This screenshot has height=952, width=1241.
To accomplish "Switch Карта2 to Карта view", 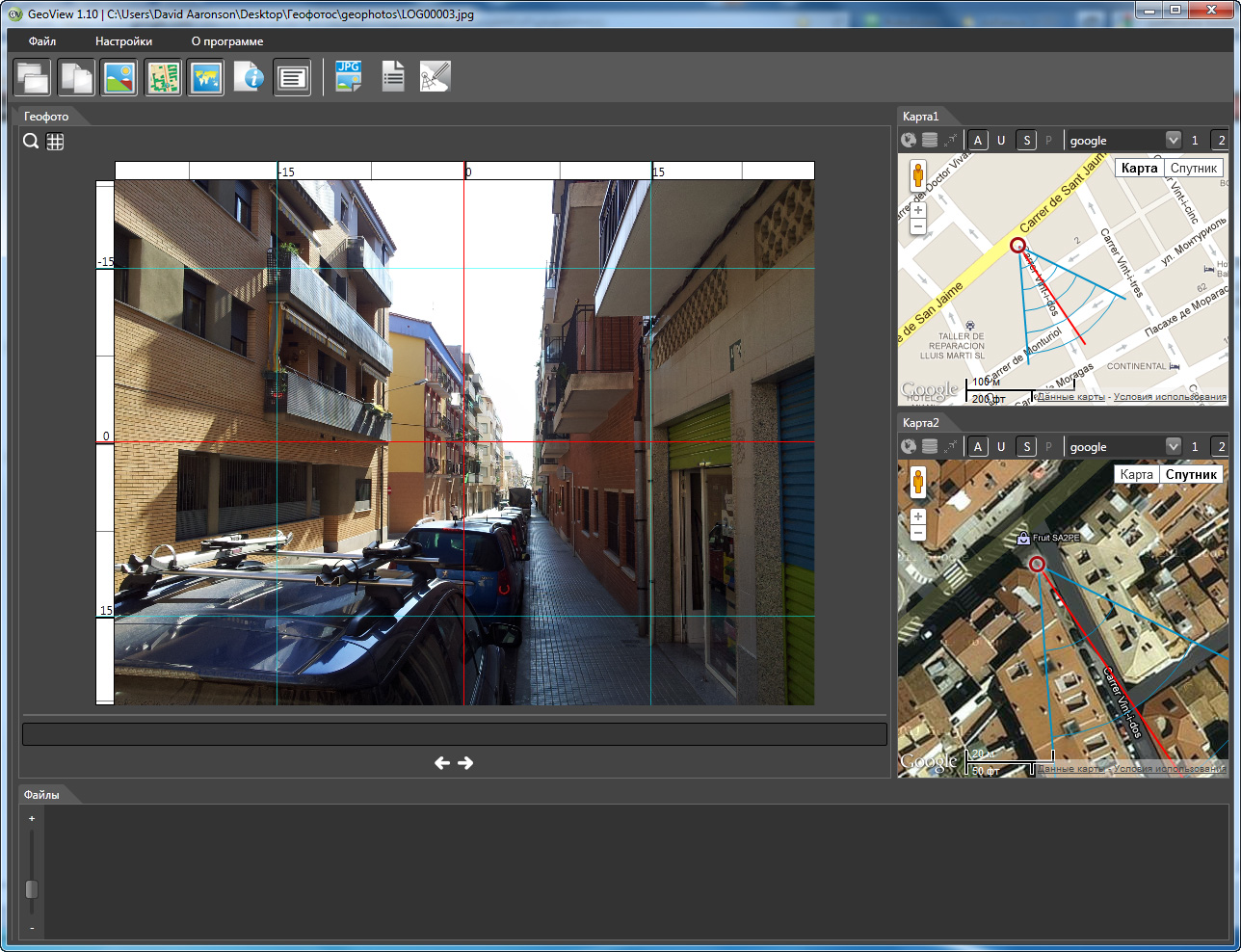I will click(1136, 474).
